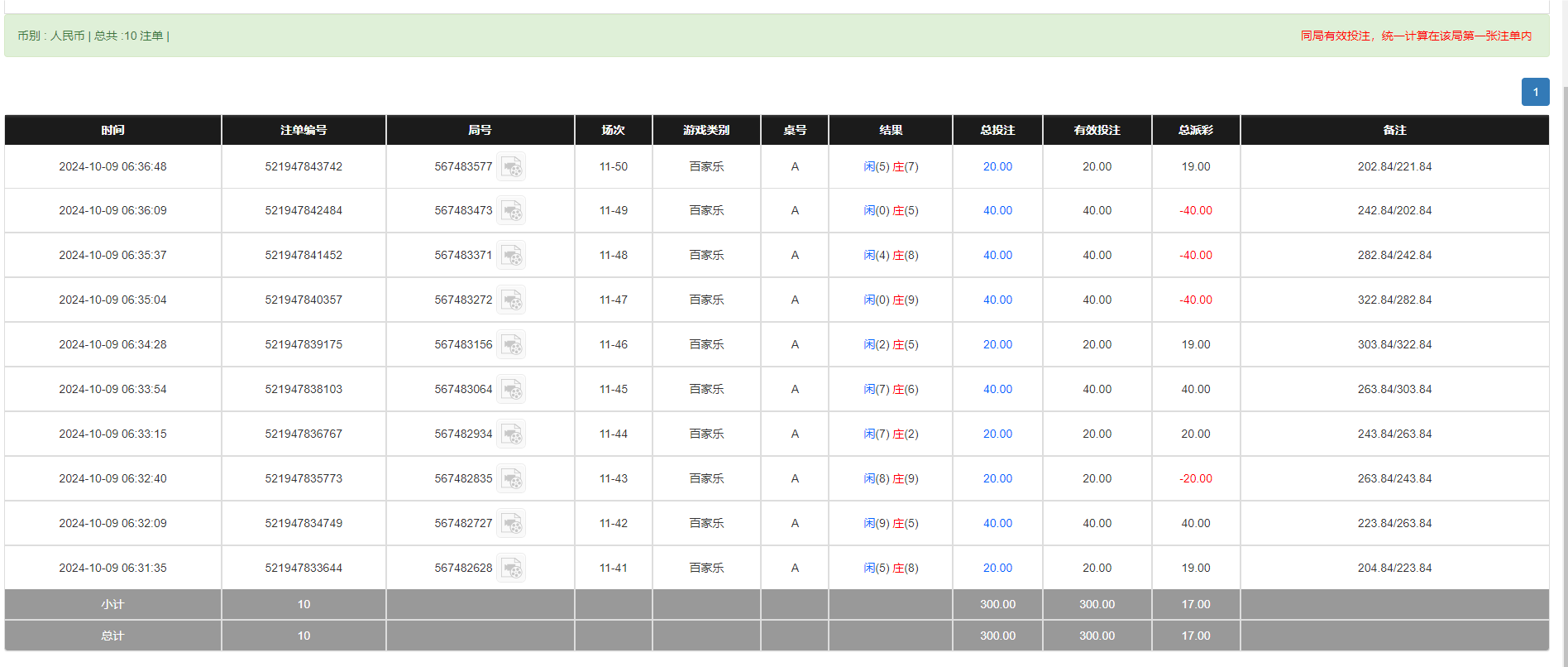Click total bet 20.00 for round 11-50
Screen dimensions: 1568x667
click(997, 166)
